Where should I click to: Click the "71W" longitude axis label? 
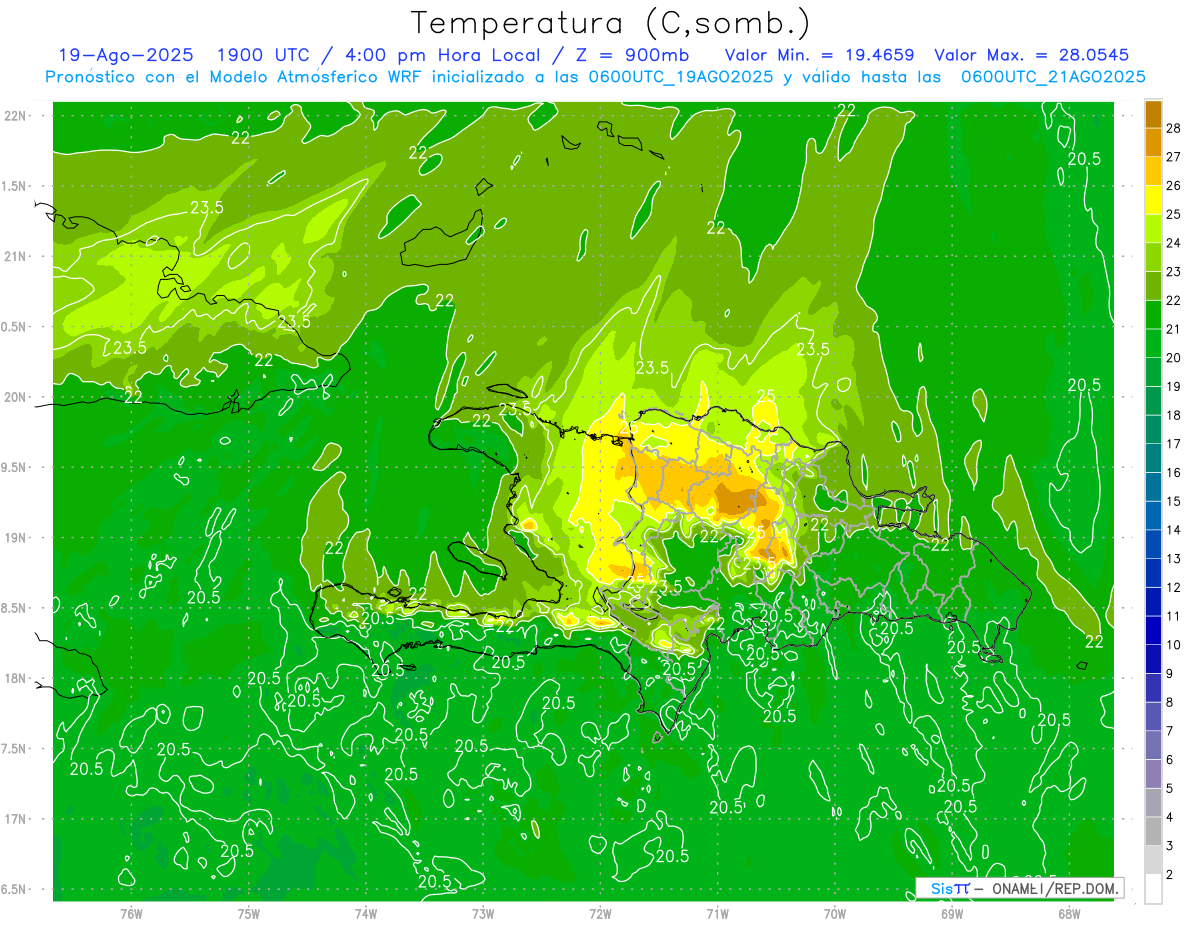click(x=717, y=914)
